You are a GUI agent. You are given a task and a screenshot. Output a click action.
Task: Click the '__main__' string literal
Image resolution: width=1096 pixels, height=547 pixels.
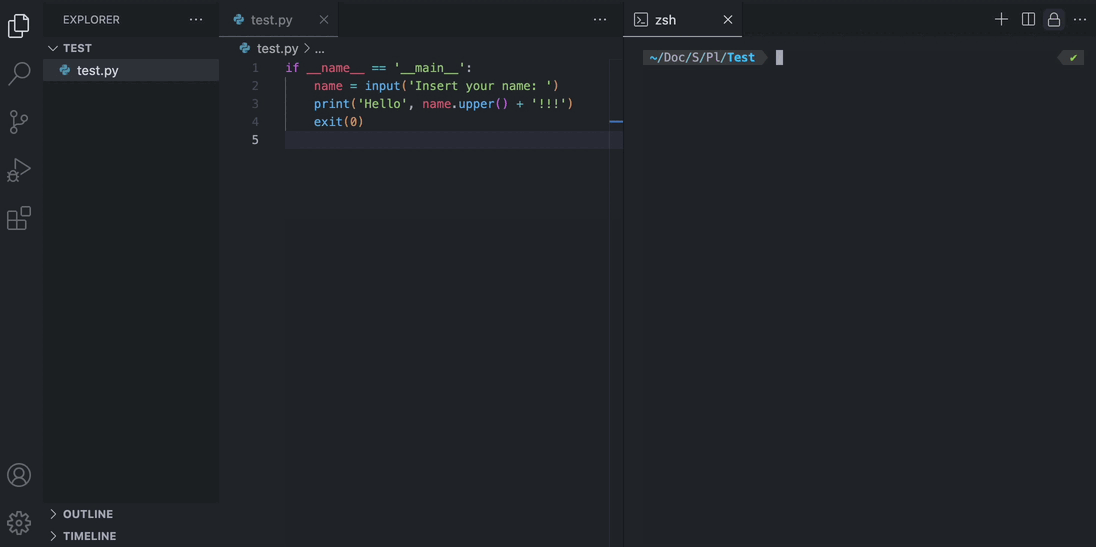pyautogui.click(x=429, y=68)
